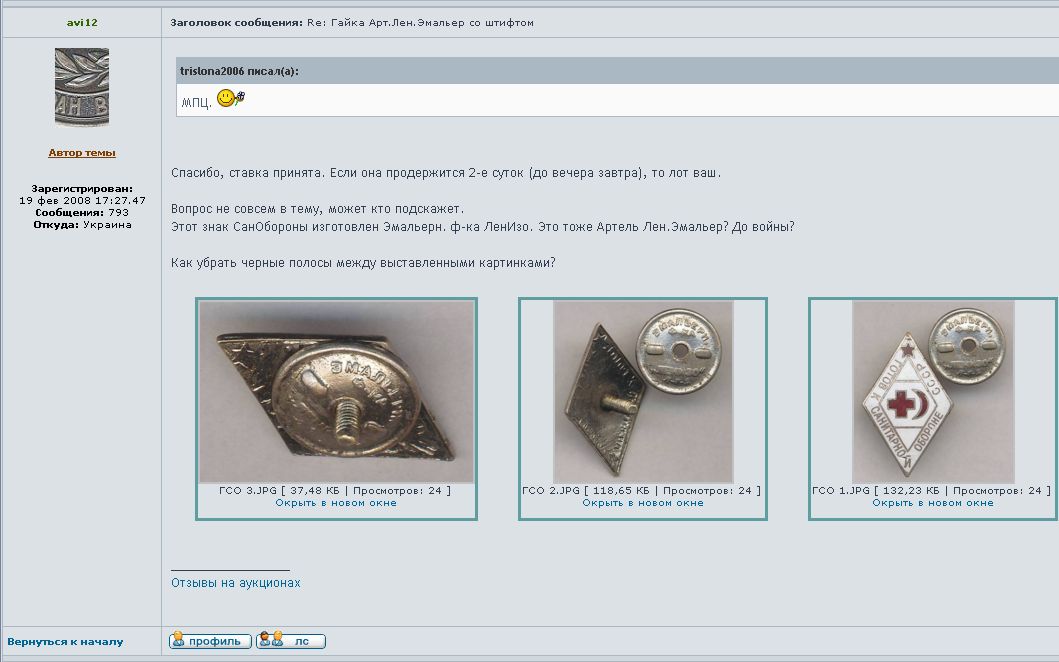Click "Окрыть в новом окне" under ГСО 2.JPG
The height and width of the screenshot is (662, 1059).
[643, 503]
